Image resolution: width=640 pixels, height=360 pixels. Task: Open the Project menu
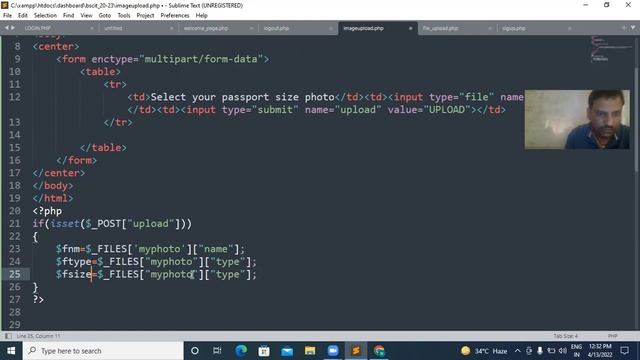click(x=145, y=16)
